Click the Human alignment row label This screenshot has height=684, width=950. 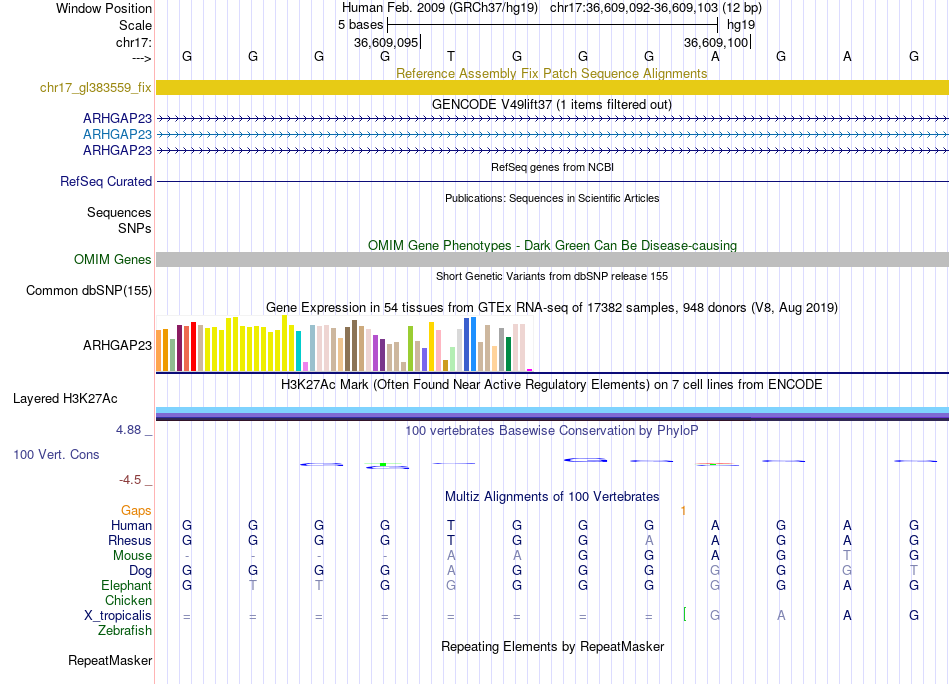coord(131,525)
